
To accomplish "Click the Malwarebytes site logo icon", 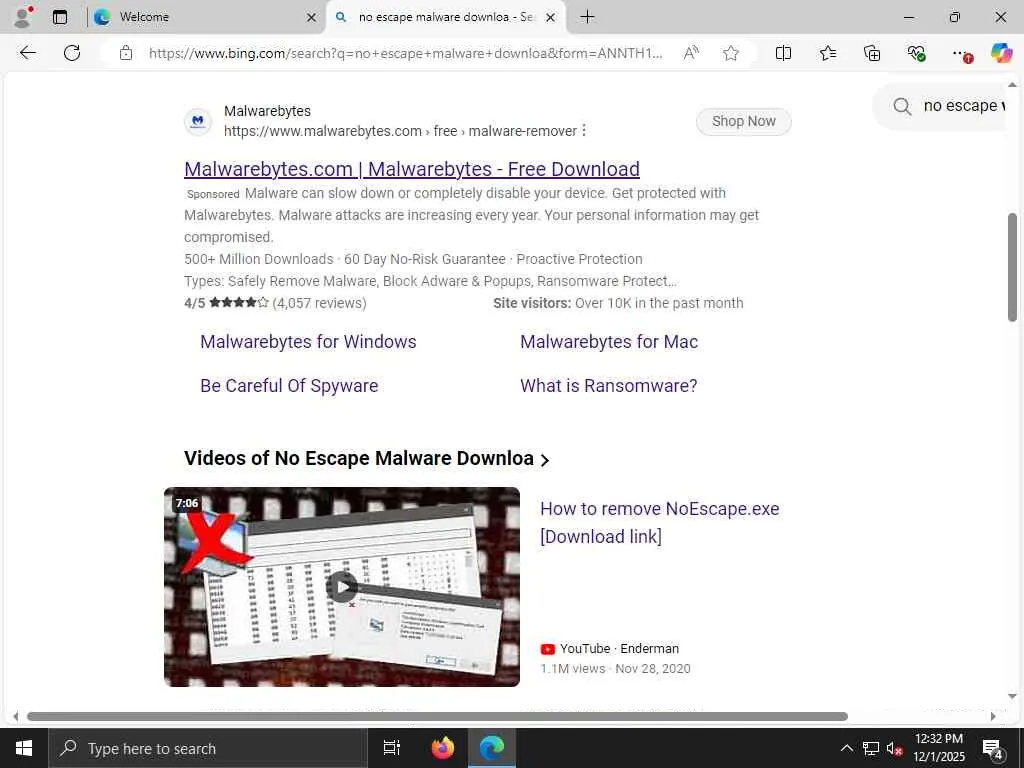I will 198,121.
